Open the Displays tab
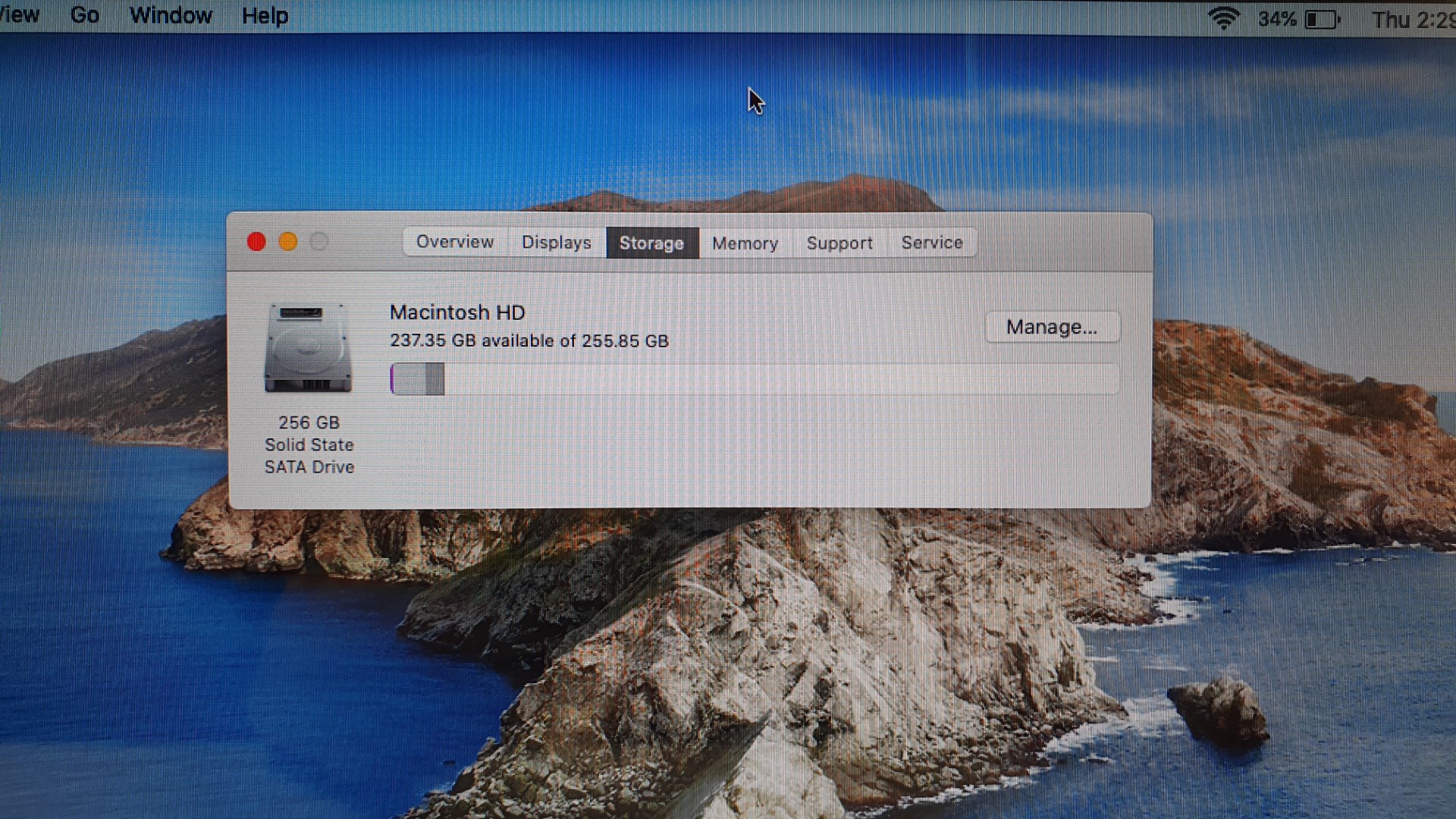 point(557,243)
